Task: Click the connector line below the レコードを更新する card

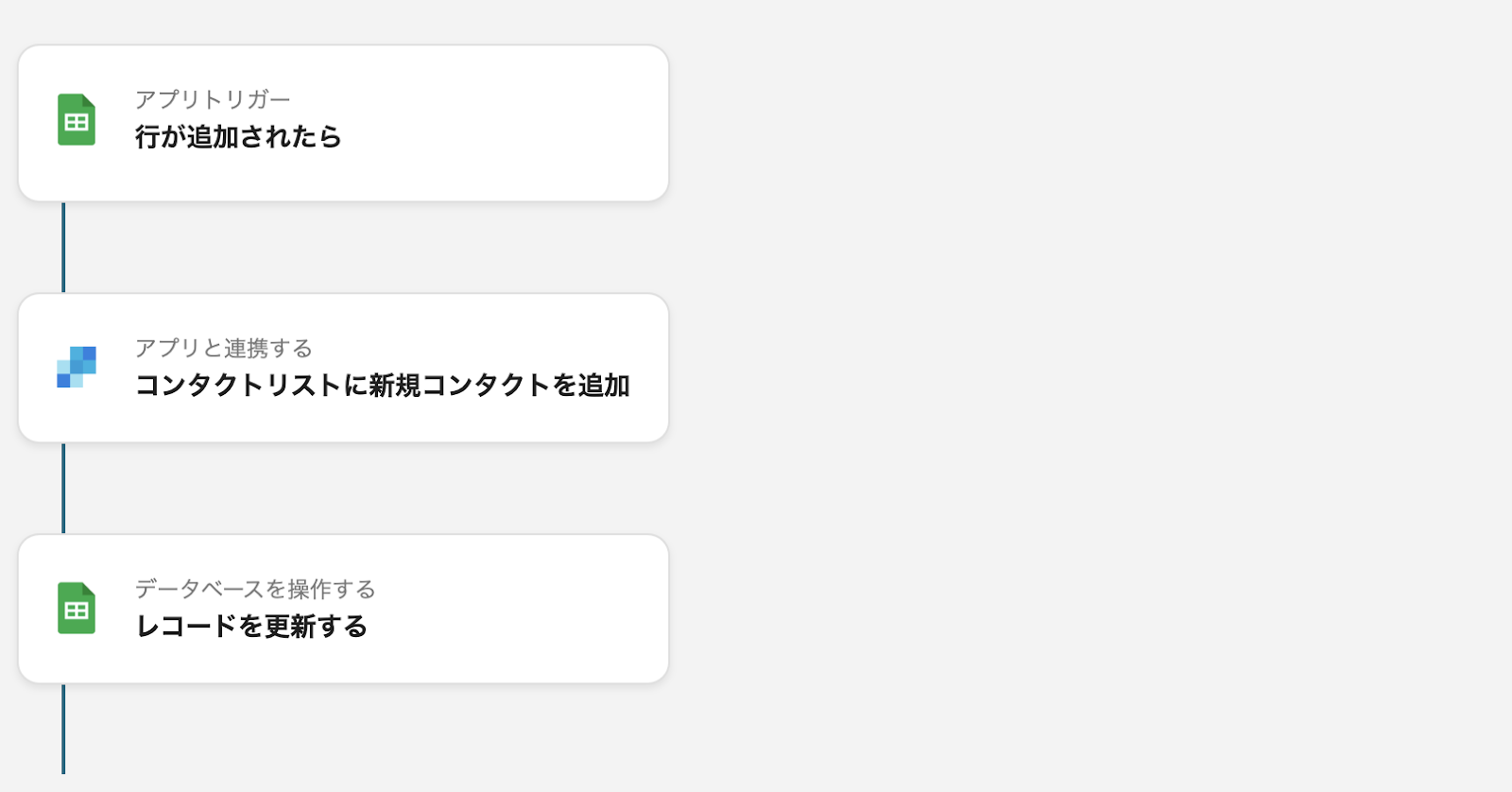Action: [63, 729]
